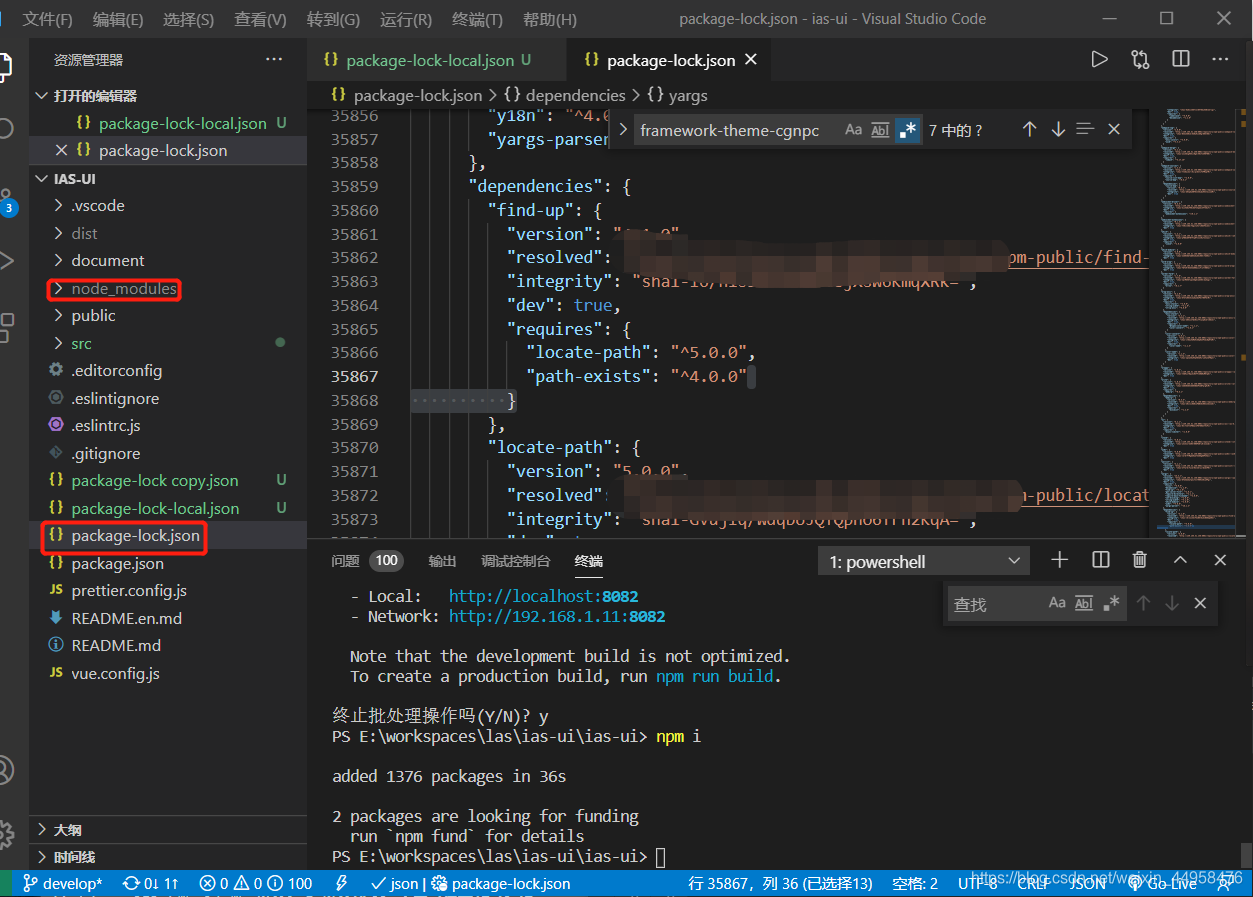Image resolution: width=1253 pixels, height=897 pixels.
Task: Maximize the panel with up chevron
Action: [x=1180, y=560]
